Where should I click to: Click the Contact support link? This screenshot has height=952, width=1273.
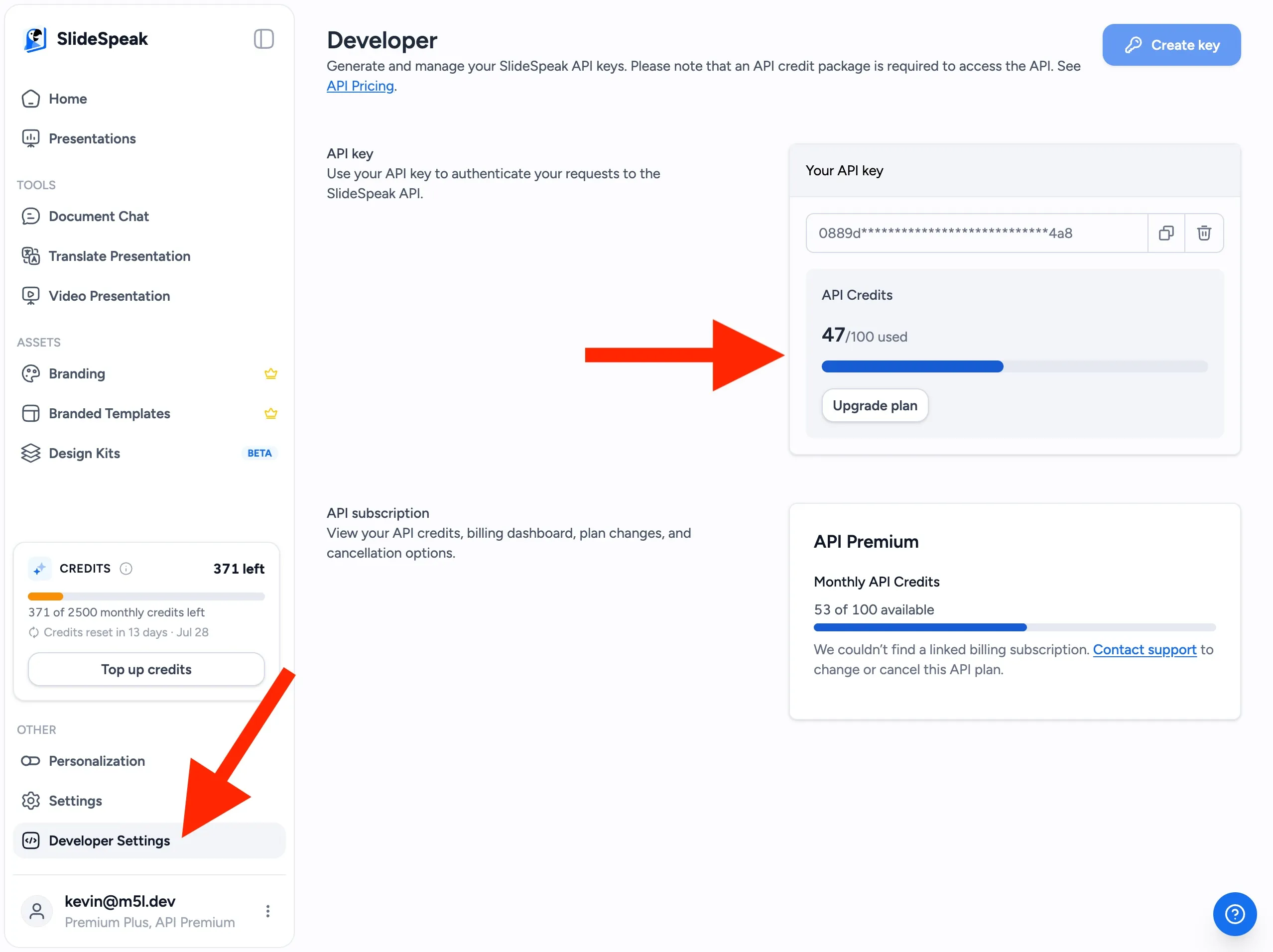point(1144,649)
